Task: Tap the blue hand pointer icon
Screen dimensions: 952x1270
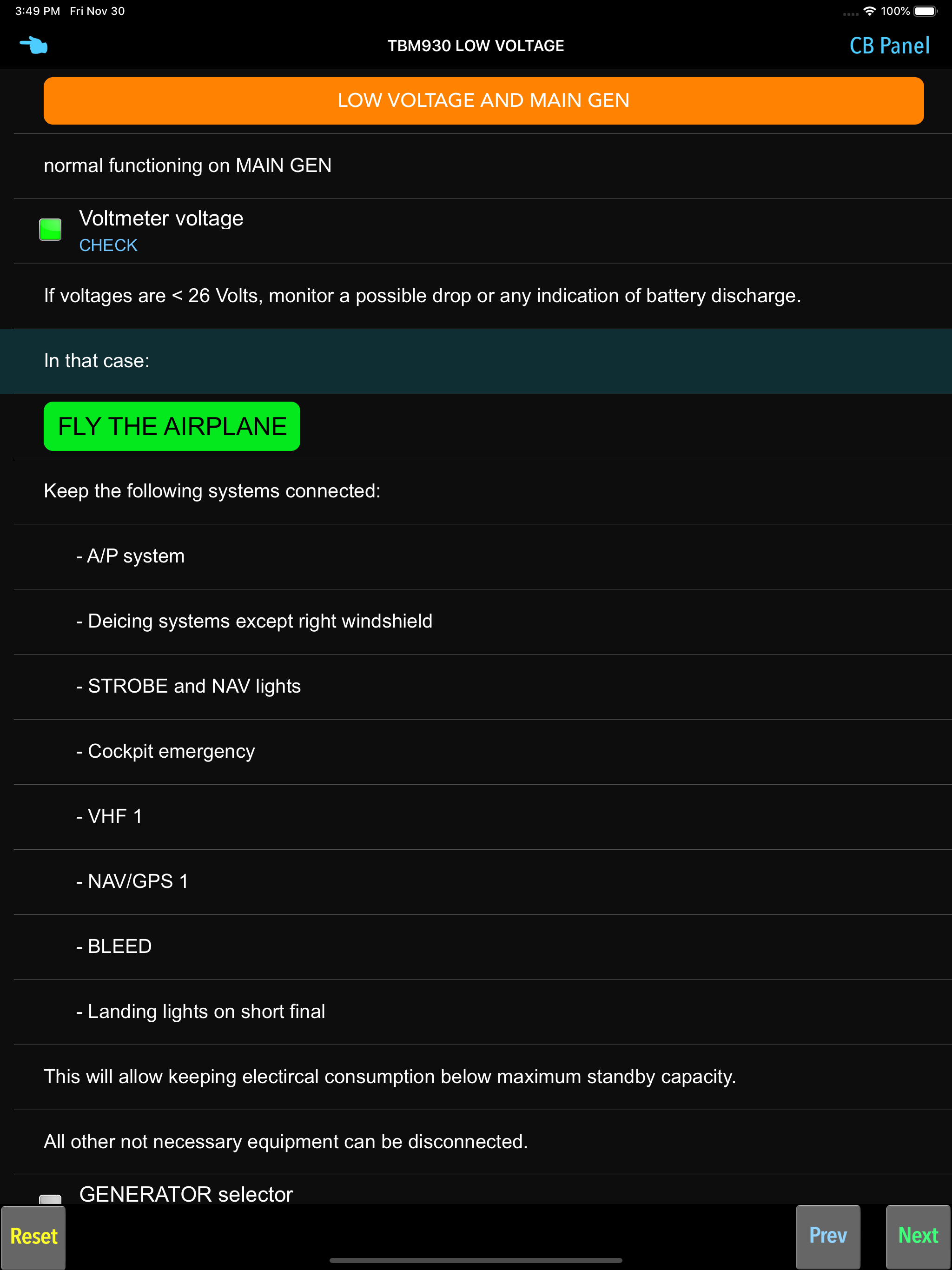Action: pyautogui.click(x=33, y=46)
